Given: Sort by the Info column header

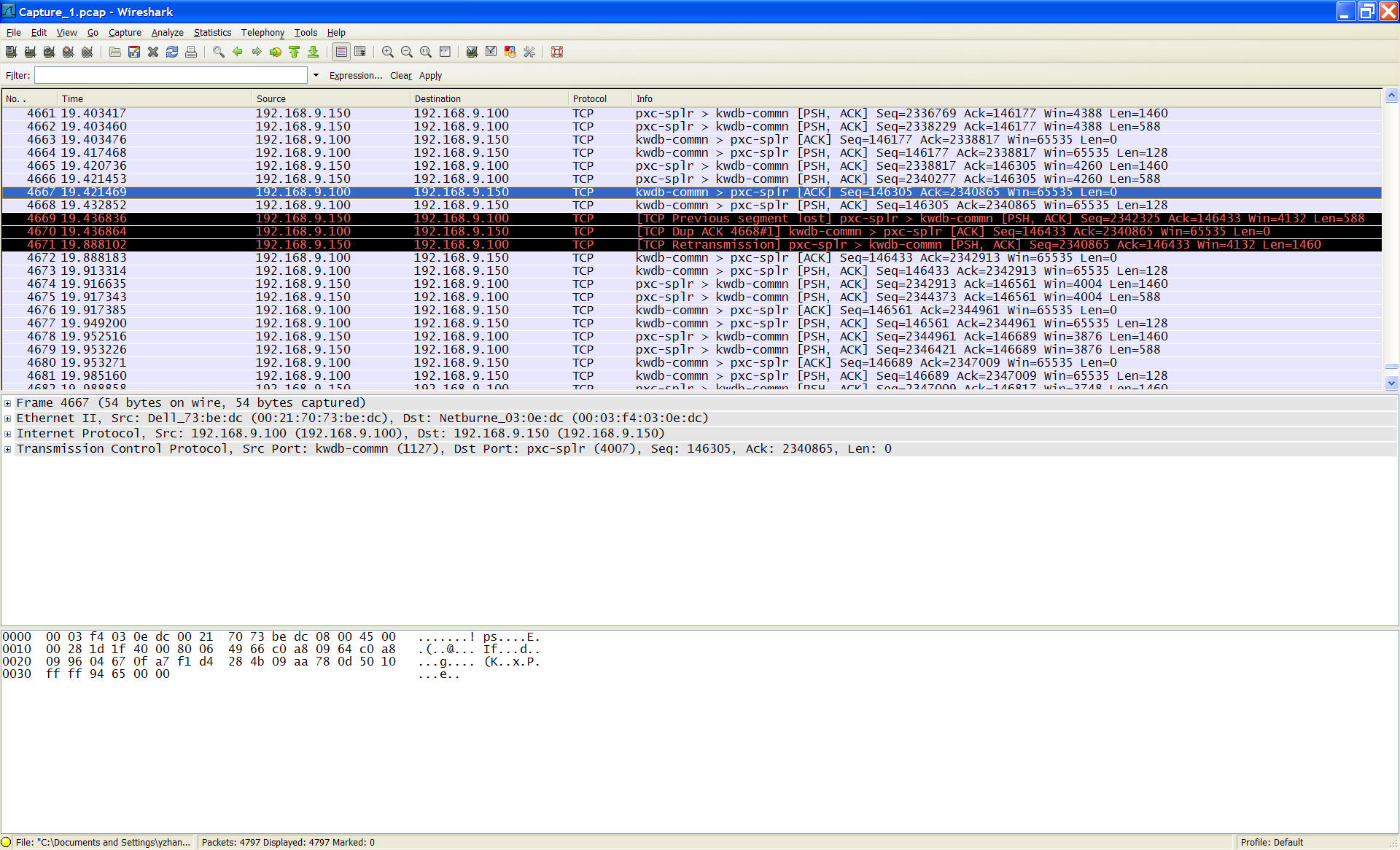Looking at the screenshot, I should coord(1006,98).
